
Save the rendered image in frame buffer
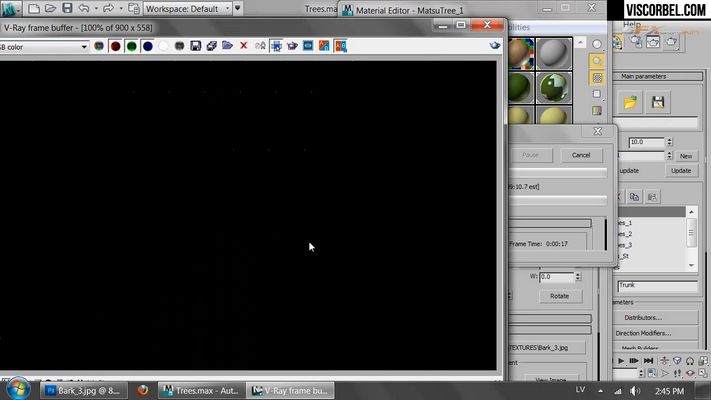[x=195, y=46]
